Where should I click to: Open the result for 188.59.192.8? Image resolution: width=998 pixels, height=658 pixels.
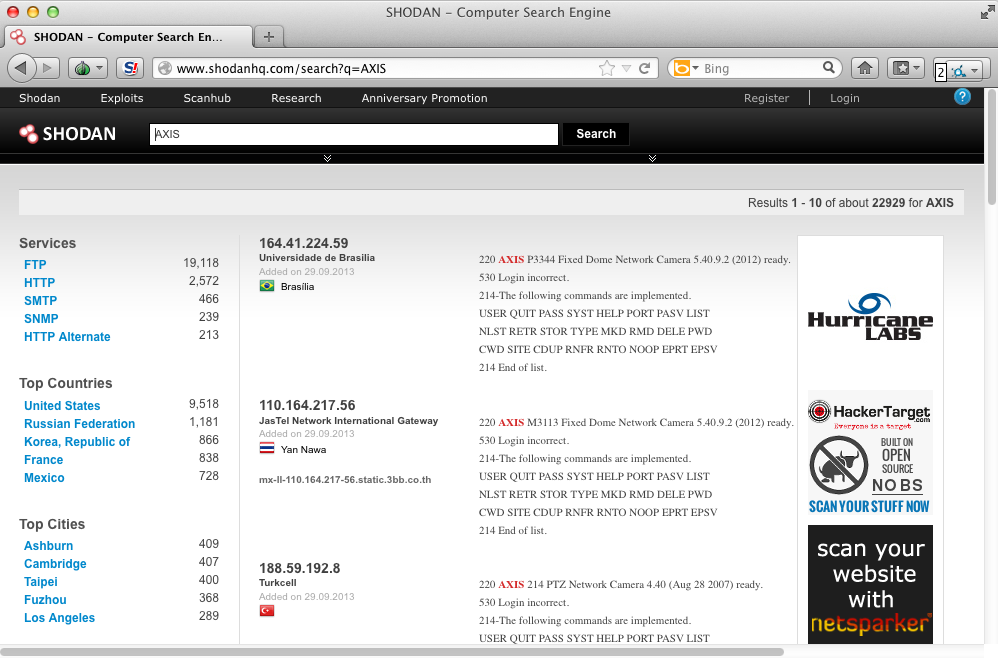[x=300, y=568]
